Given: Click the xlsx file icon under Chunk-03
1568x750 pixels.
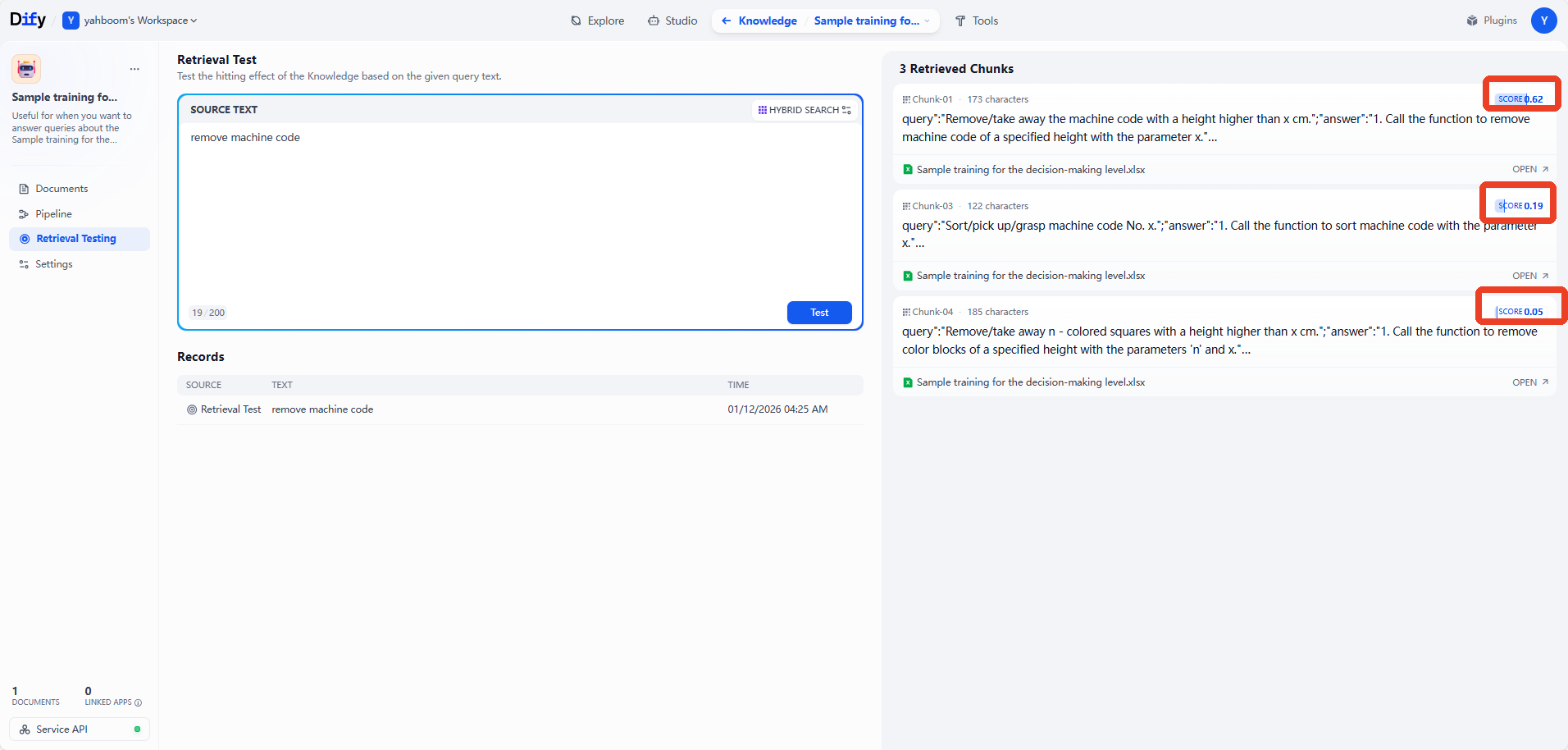Looking at the screenshot, I should (908, 276).
